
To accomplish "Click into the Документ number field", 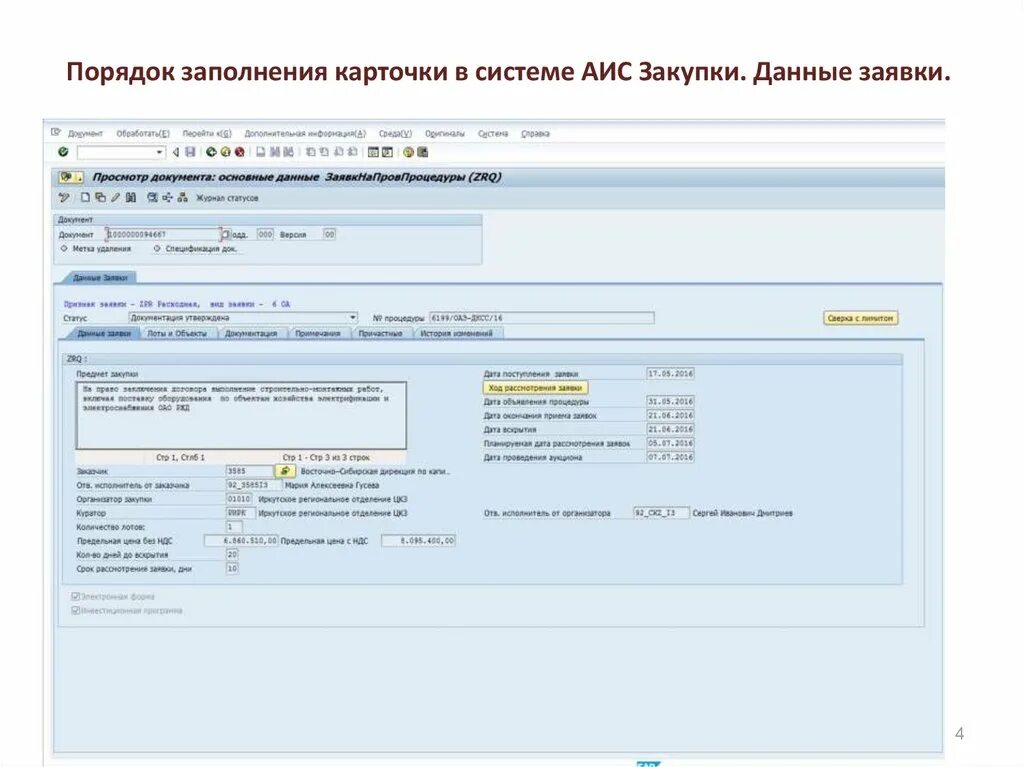I will click(163, 234).
